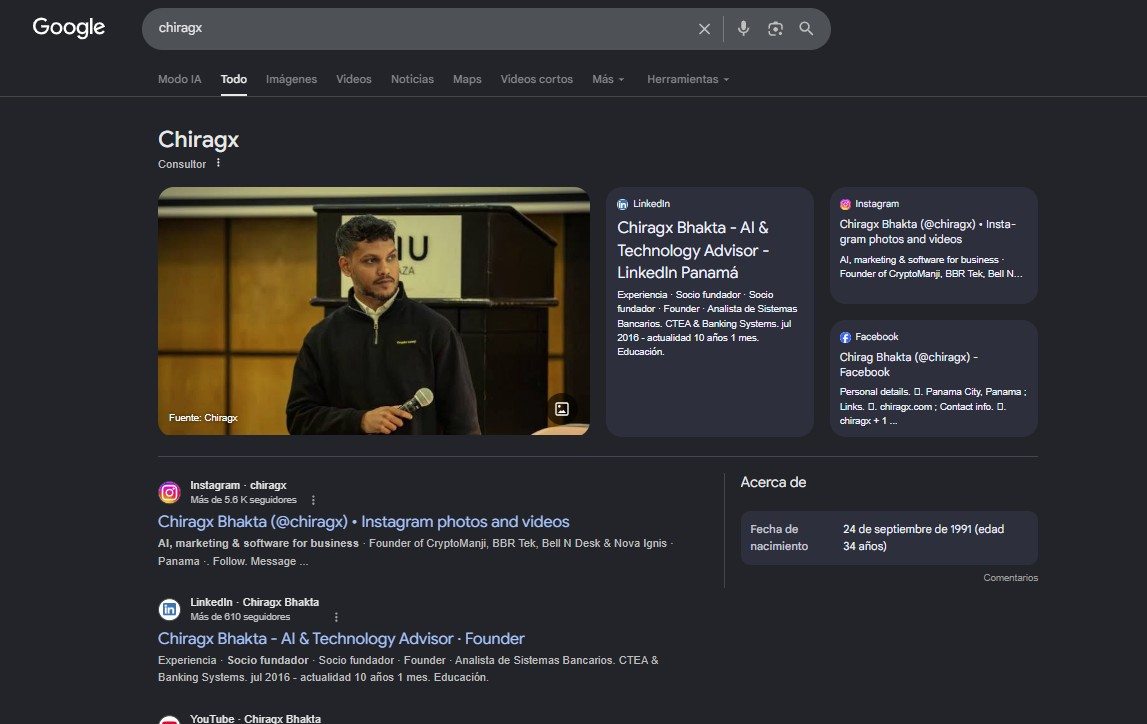Screen dimensions: 1147x724
Task: Open Google Lens image search icon
Action: point(775,29)
